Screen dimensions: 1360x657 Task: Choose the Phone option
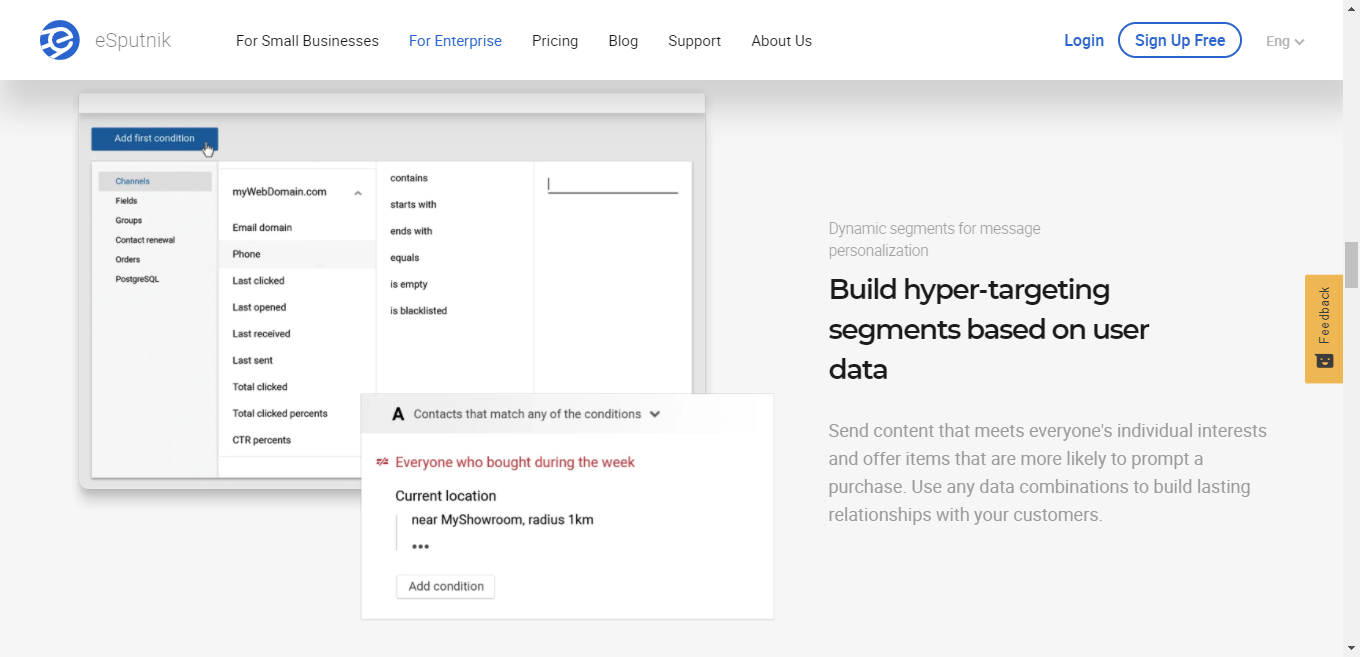297,254
